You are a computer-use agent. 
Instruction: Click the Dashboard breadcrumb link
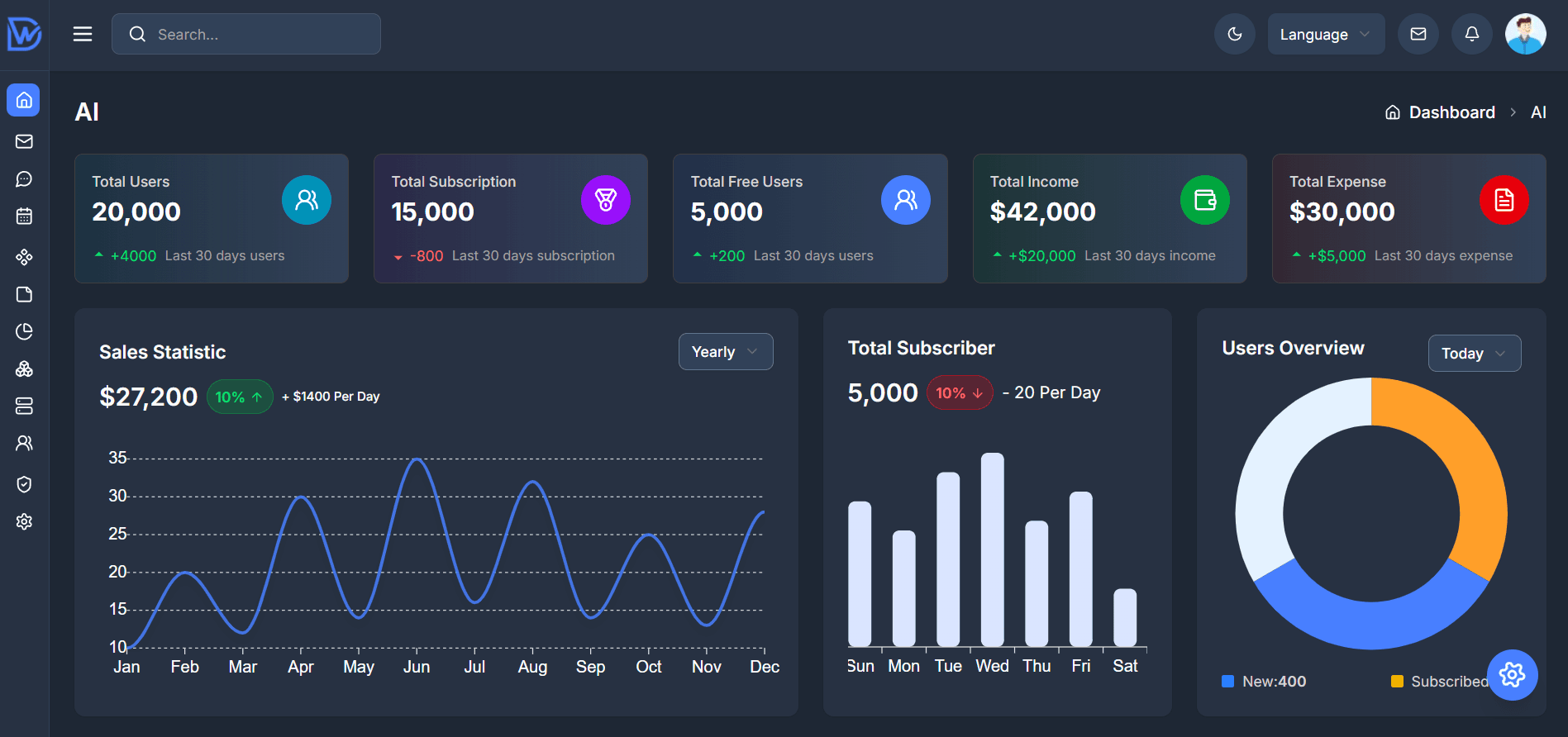tap(1451, 112)
